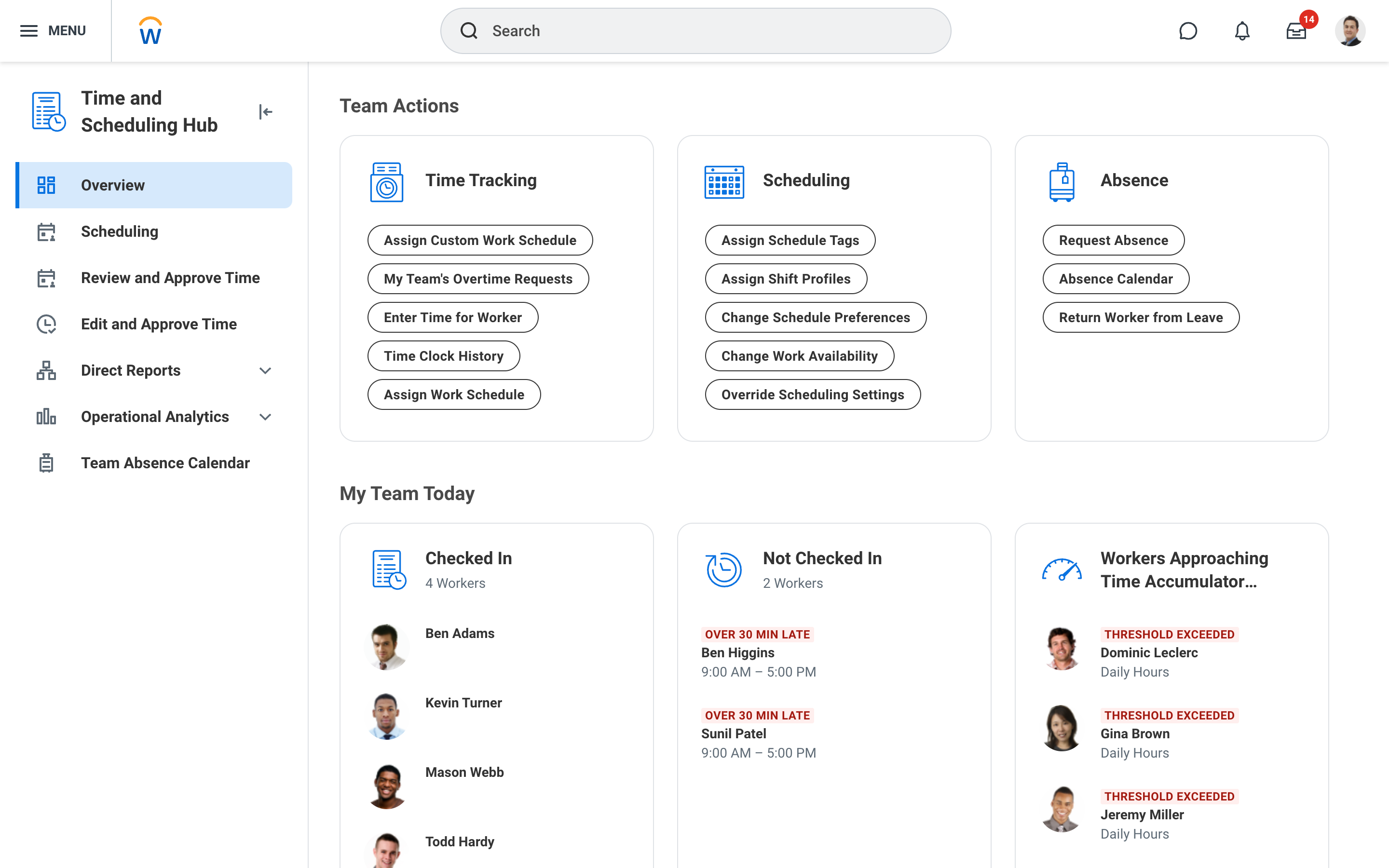This screenshot has width=1389, height=868.
Task: Open Team Absence Calendar
Action: coord(165,463)
